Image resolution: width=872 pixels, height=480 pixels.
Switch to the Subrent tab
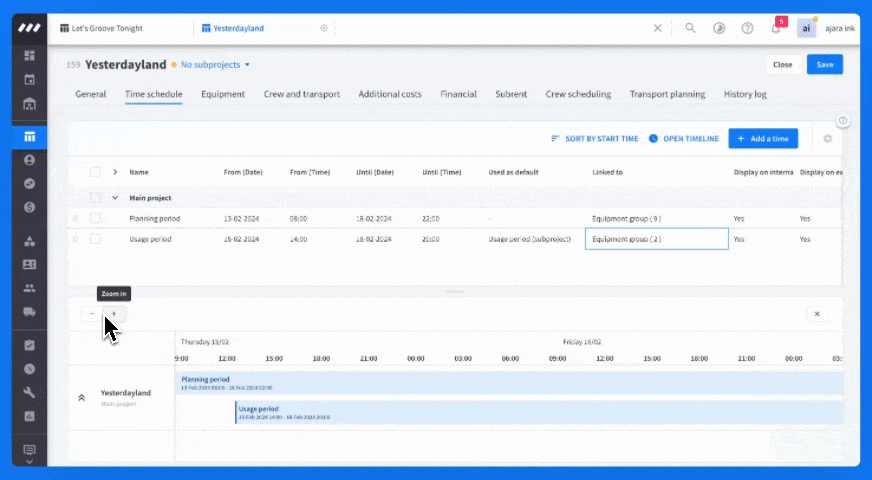point(511,94)
